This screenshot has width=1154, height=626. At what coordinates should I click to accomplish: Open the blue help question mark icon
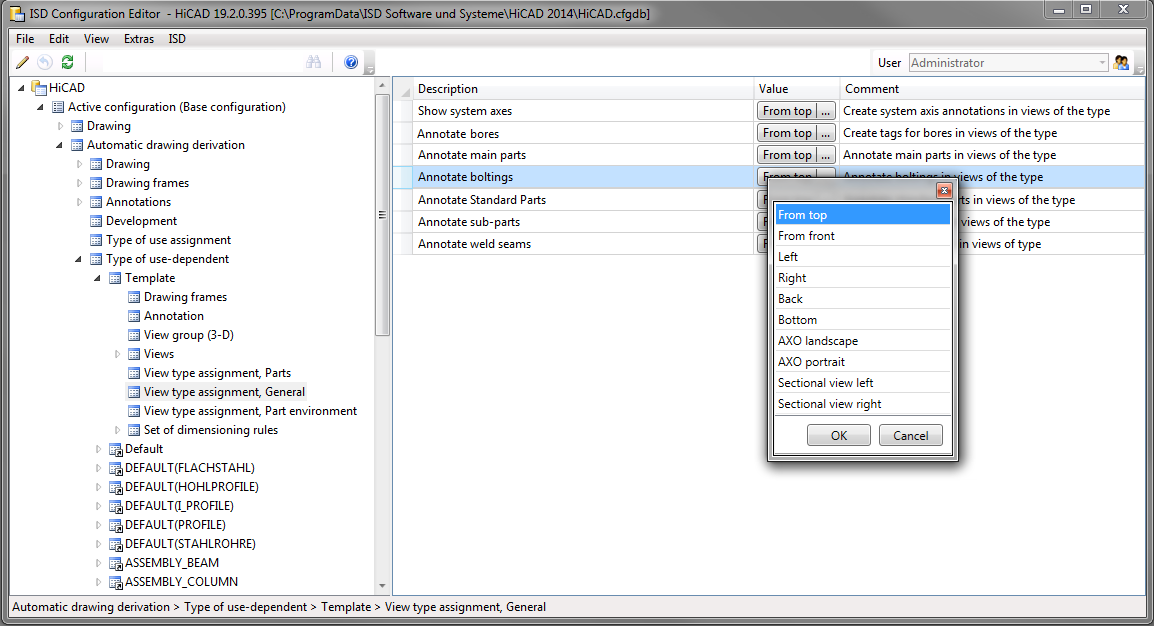click(x=351, y=62)
